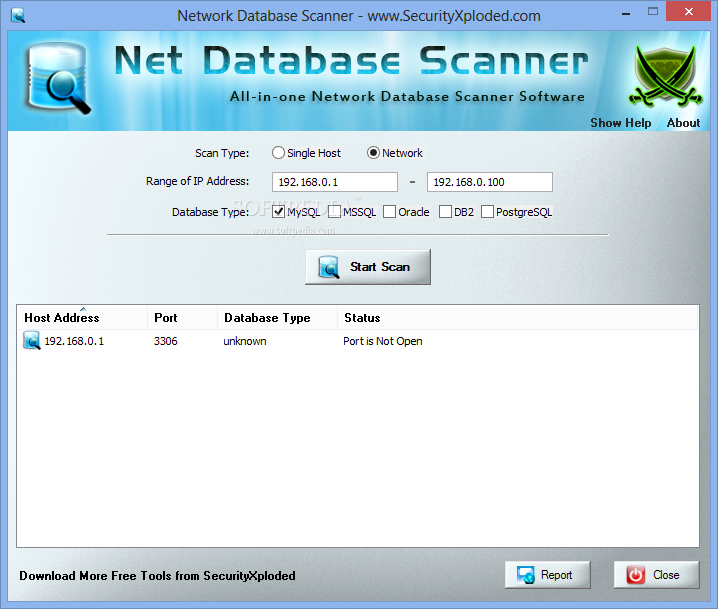This screenshot has height=609, width=718.
Task: Click the scanner icon beside host 192.168.0.1
Action: [32, 341]
